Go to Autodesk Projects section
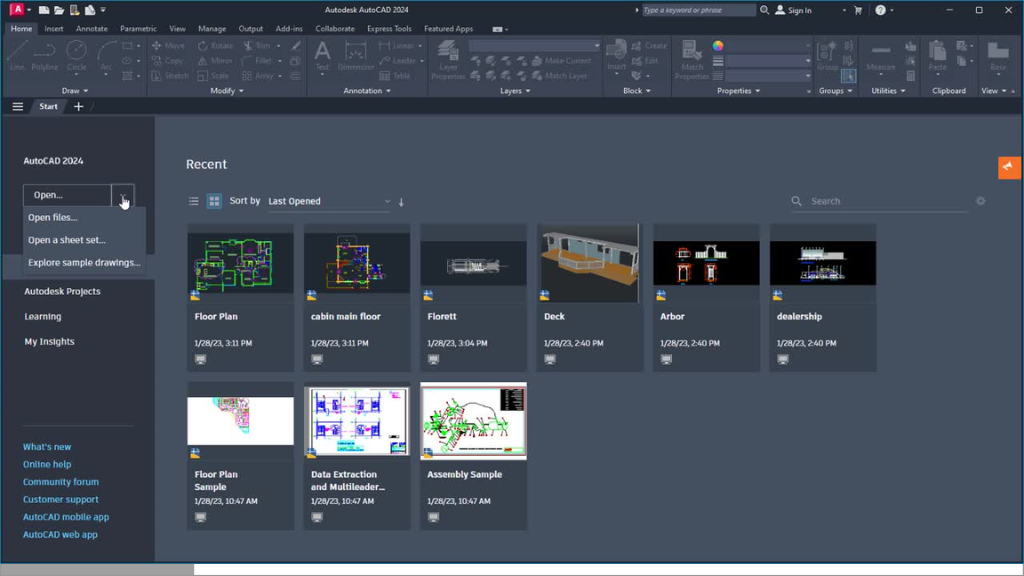1024x576 pixels. 62,291
